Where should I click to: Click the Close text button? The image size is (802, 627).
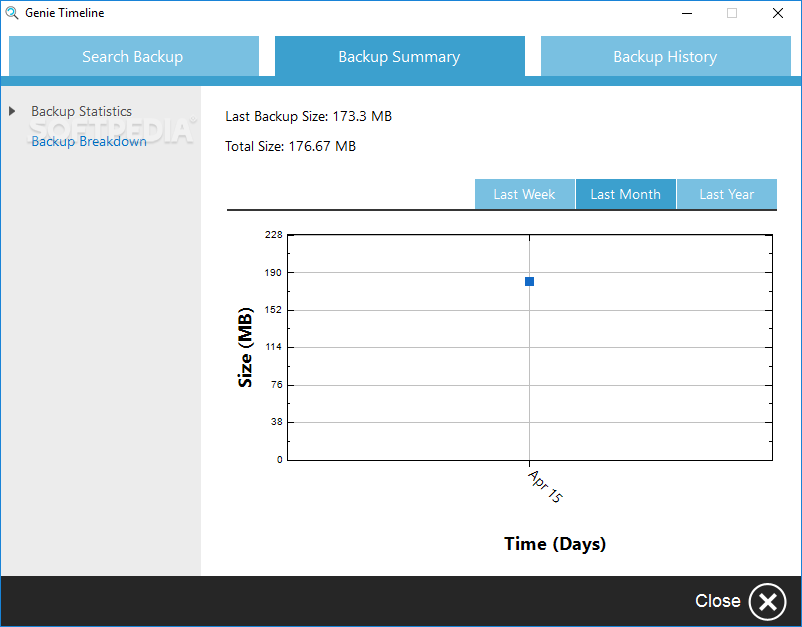pyautogui.click(x=718, y=601)
